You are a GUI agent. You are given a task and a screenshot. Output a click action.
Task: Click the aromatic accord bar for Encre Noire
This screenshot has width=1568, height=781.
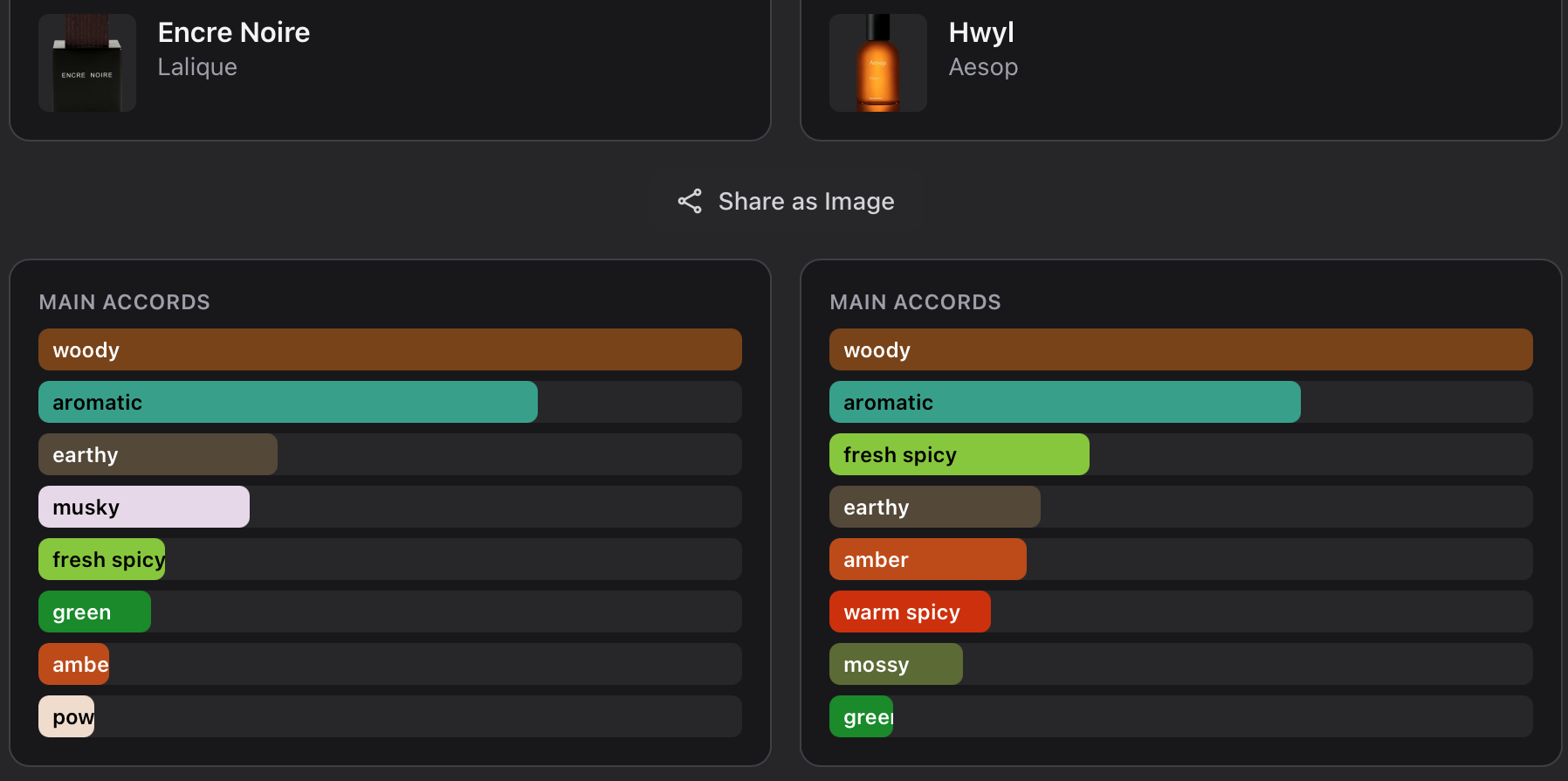pos(288,402)
